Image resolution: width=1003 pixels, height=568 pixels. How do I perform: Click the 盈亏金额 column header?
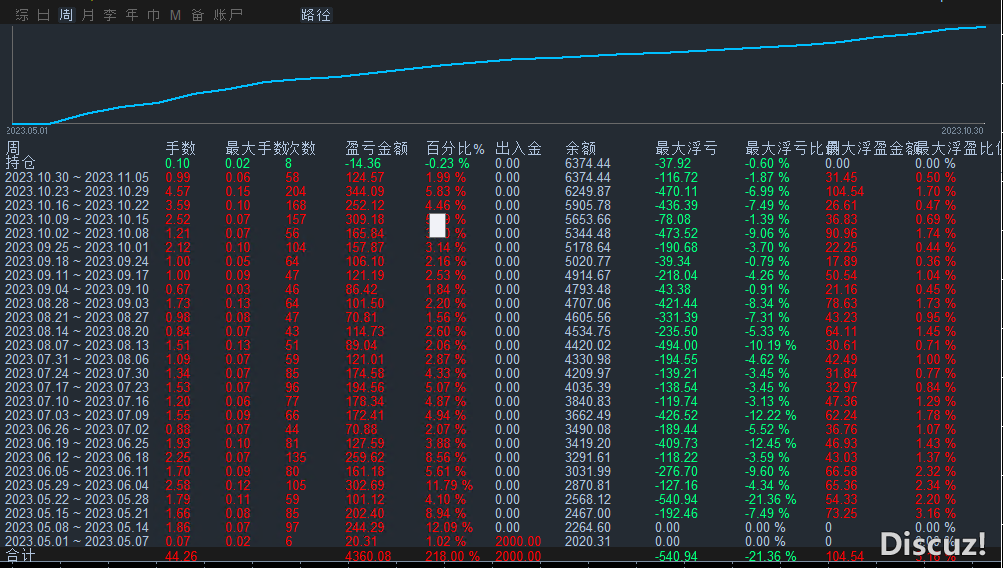tap(376, 148)
